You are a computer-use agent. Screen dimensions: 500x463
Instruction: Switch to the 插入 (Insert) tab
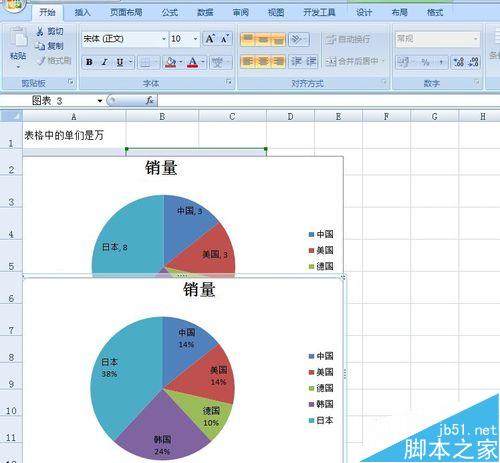pyautogui.click(x=82, y=13)
